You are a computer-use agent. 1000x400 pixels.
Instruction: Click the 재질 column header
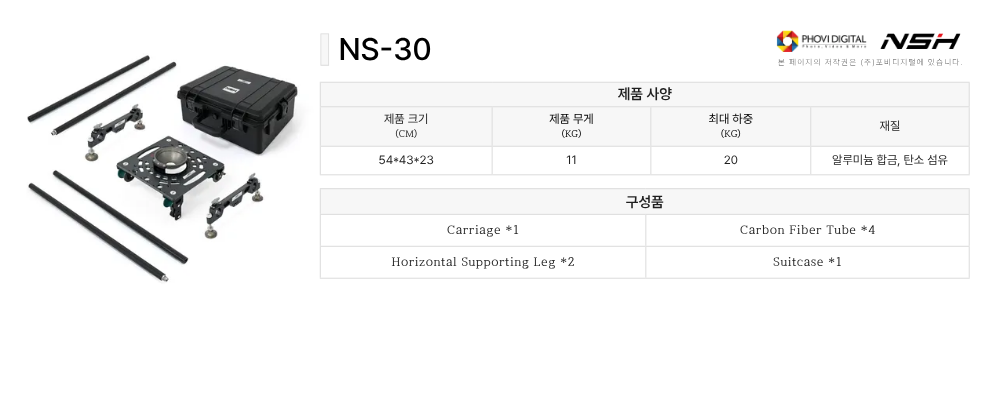pyautogui.click(x=889, y=126)
